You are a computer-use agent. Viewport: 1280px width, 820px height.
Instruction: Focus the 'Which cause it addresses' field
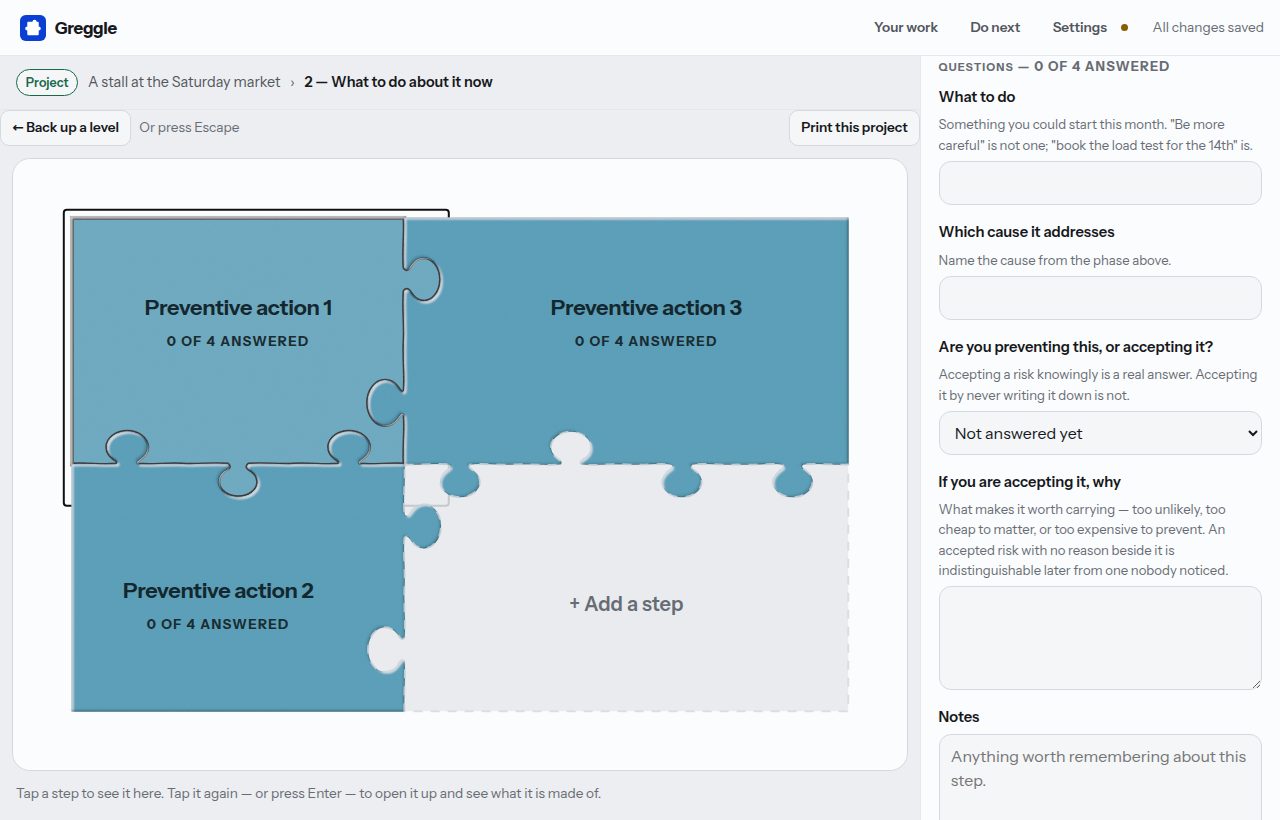pyautogui.click(x=1100, y=298)
